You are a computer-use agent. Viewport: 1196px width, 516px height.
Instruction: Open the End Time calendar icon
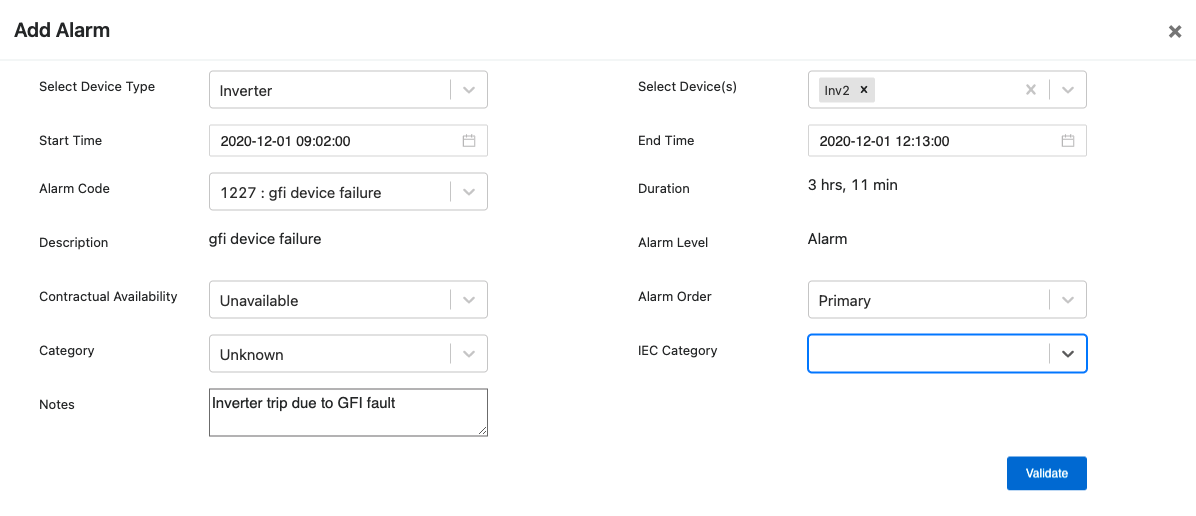1068,141
